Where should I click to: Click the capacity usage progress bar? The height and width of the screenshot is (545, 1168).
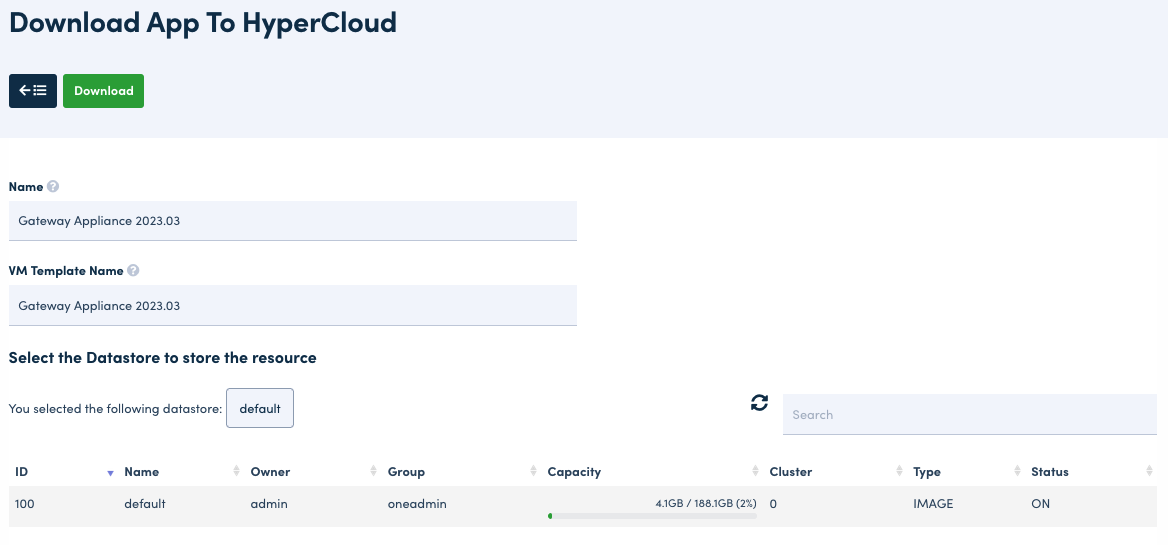(652, 516)
